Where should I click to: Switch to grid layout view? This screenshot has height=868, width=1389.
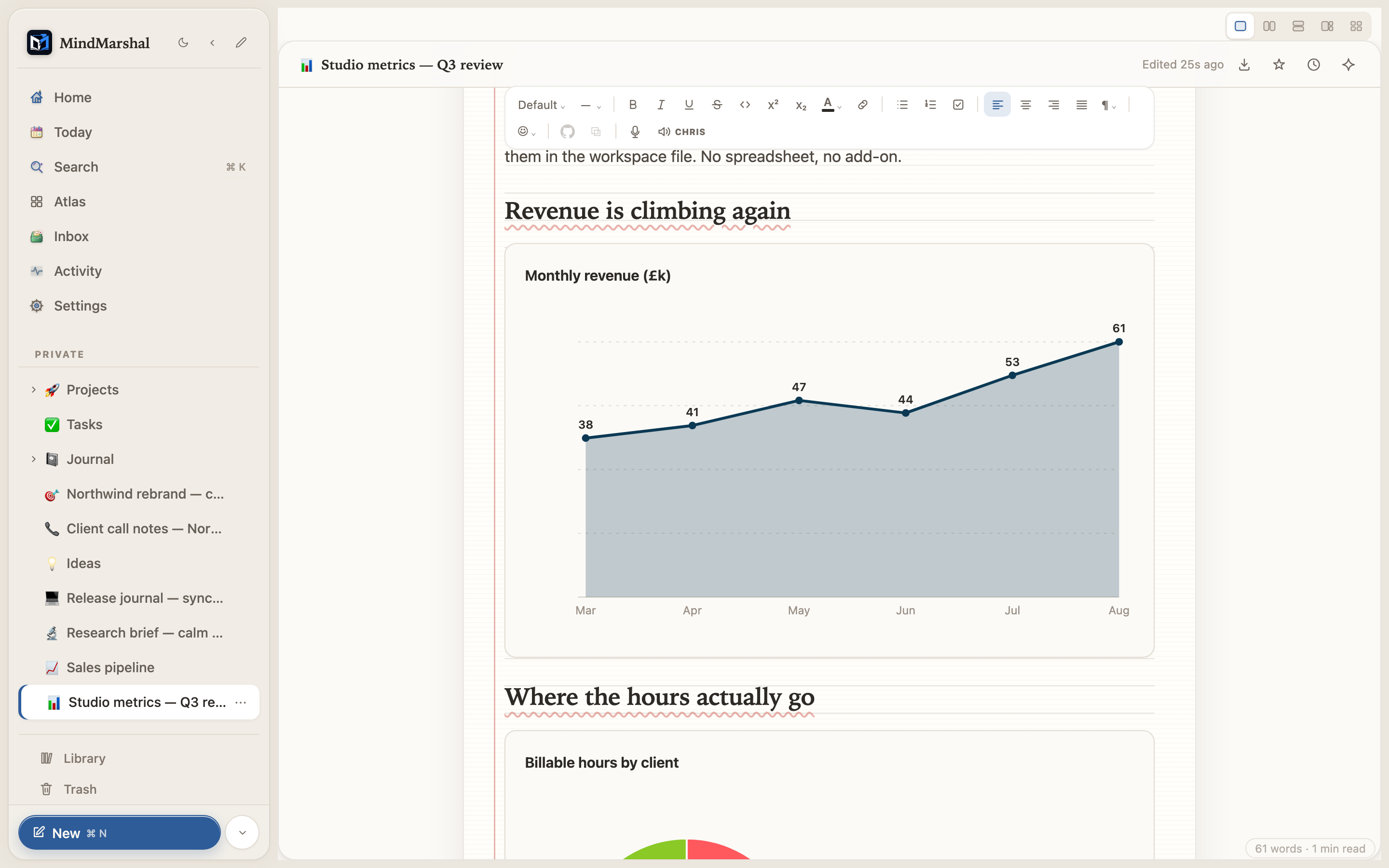1356,27
